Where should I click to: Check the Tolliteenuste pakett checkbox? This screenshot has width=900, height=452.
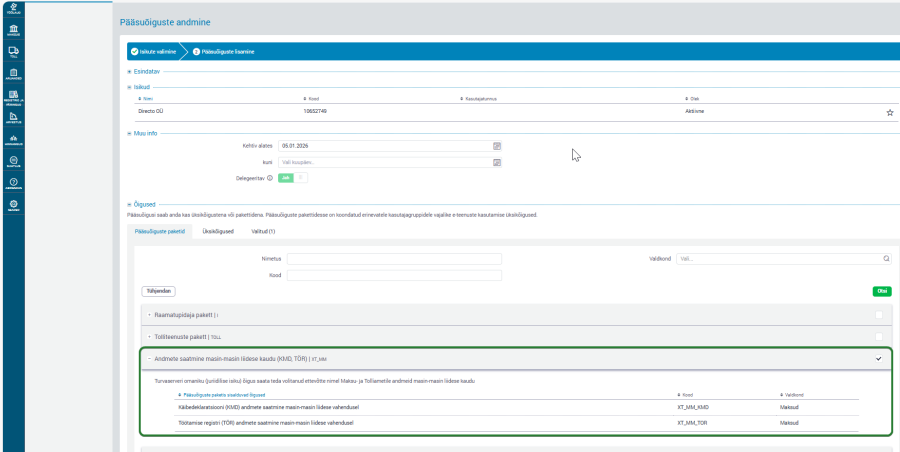click(x=878, y=336)
